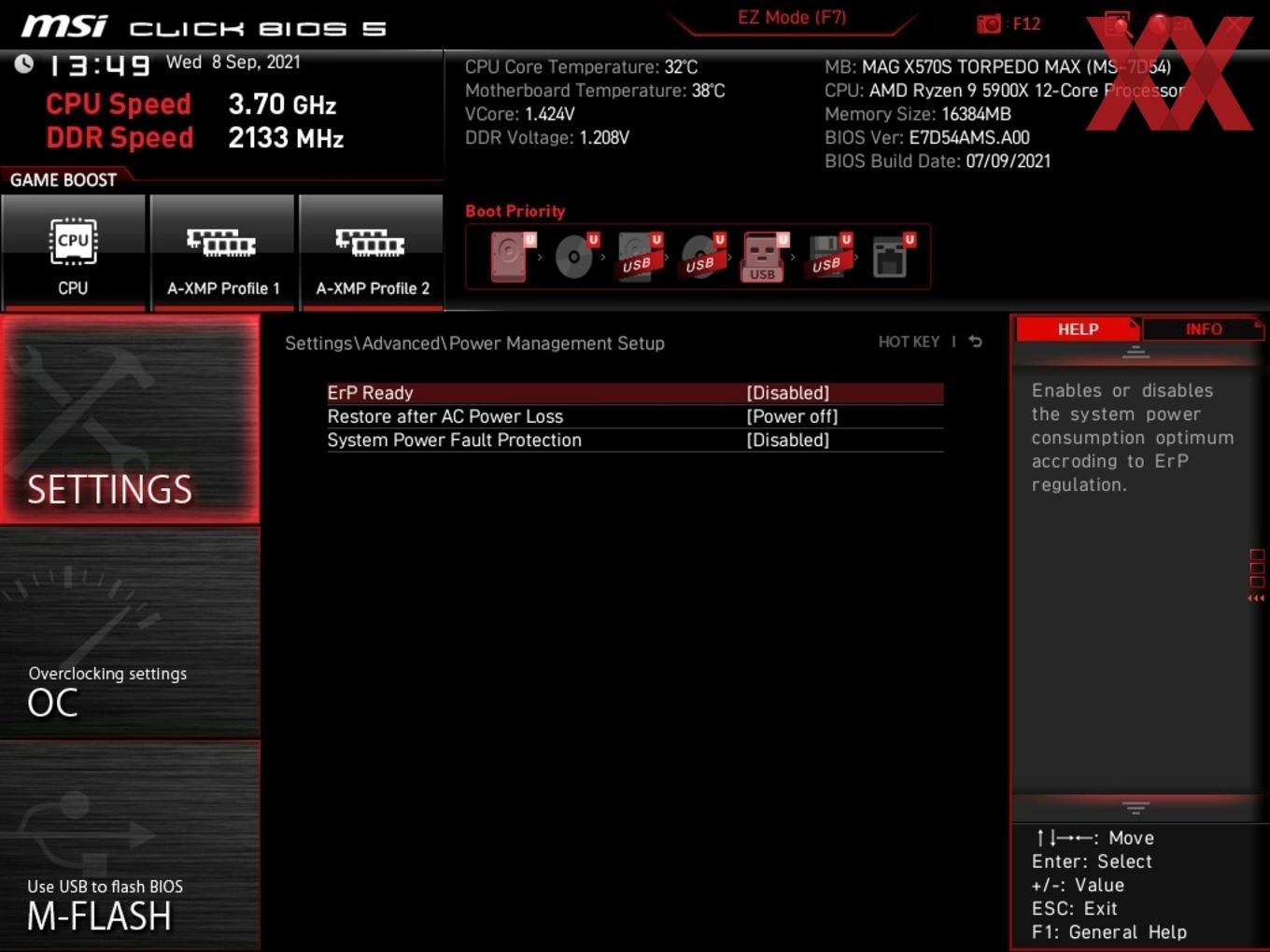Click the Motherboard Temperature 38°C reading

tap(595, 91)
